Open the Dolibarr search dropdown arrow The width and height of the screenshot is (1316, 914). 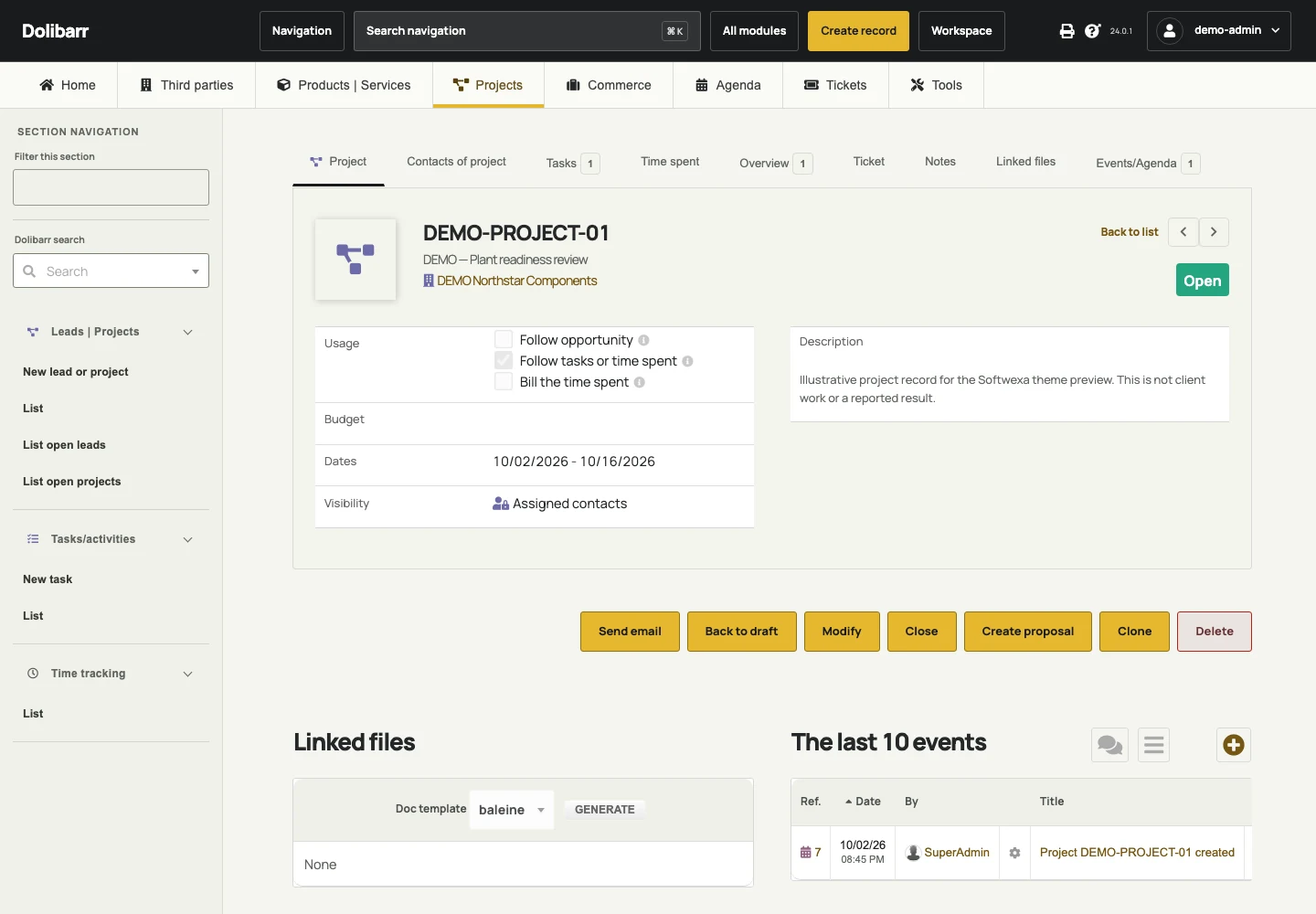pos(196,271)
